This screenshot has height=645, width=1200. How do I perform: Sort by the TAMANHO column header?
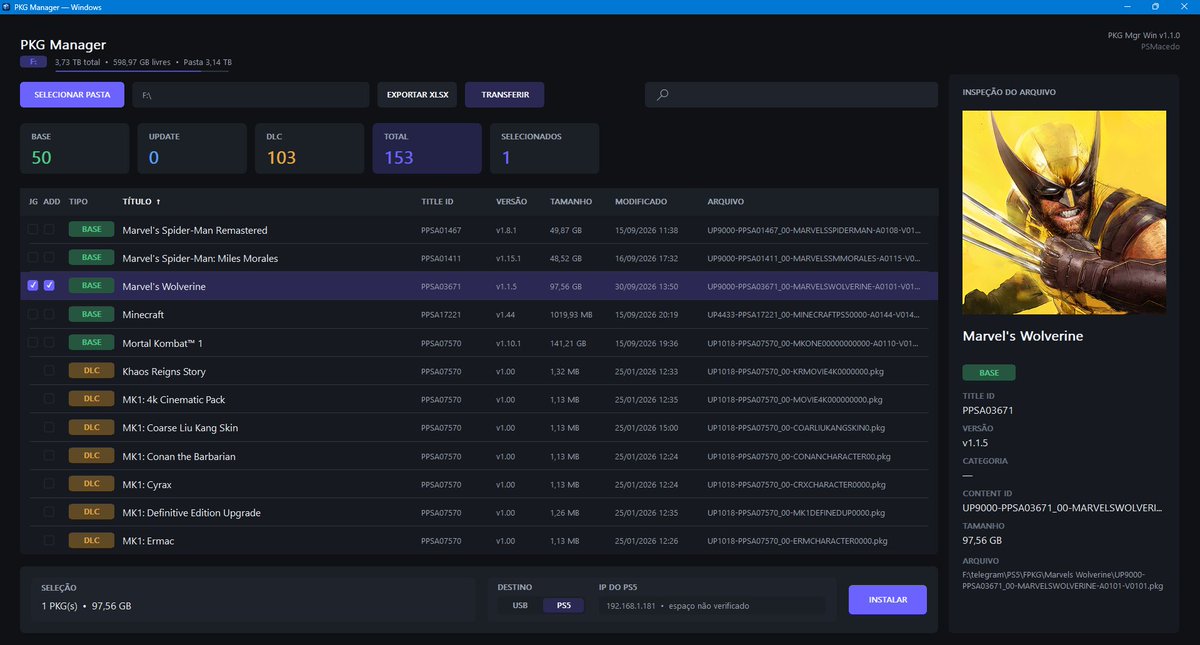[x=571, y=201]
